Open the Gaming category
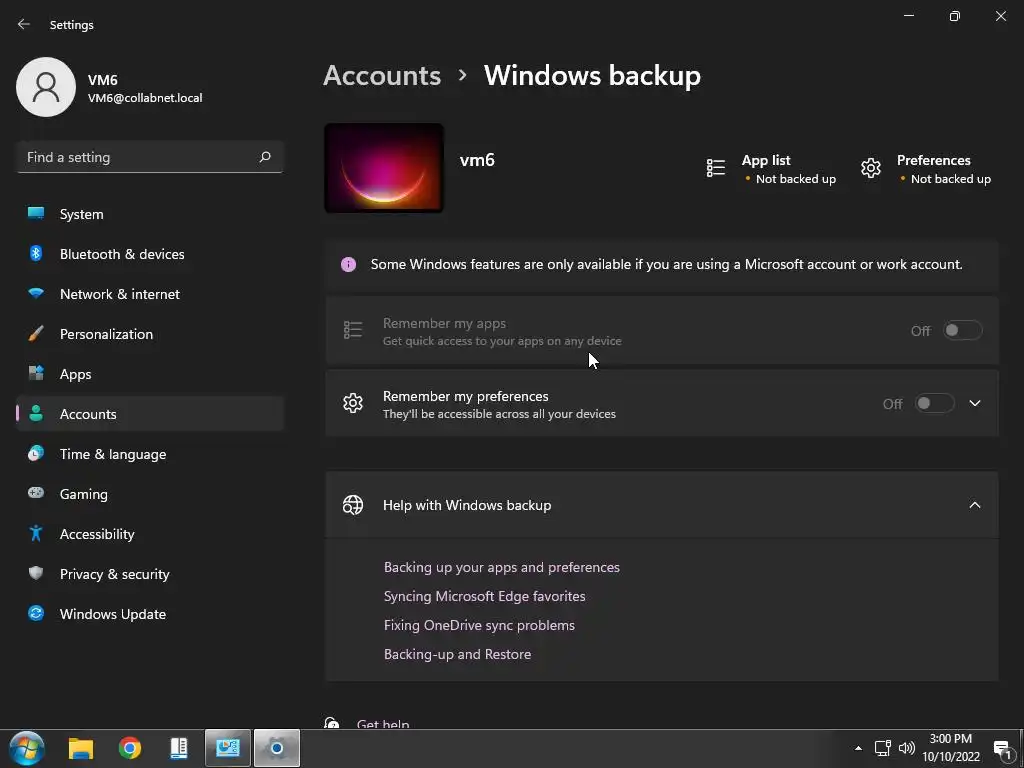Screen dimensions: 1024x768 [x=150, y=494]
